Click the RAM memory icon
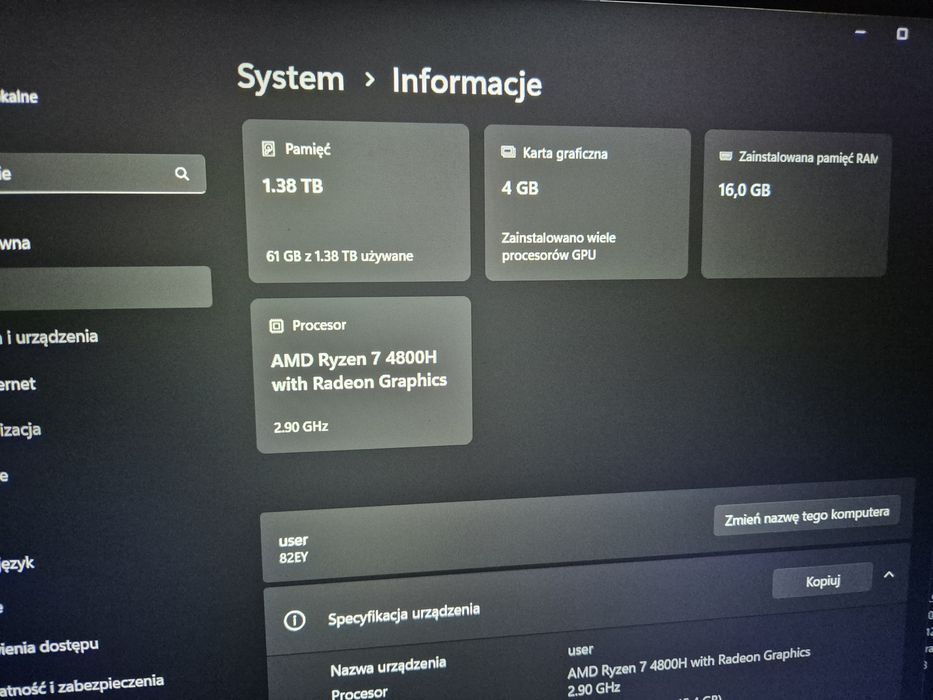The height and width of the screenshot is (700, 933). coord(725,156)
